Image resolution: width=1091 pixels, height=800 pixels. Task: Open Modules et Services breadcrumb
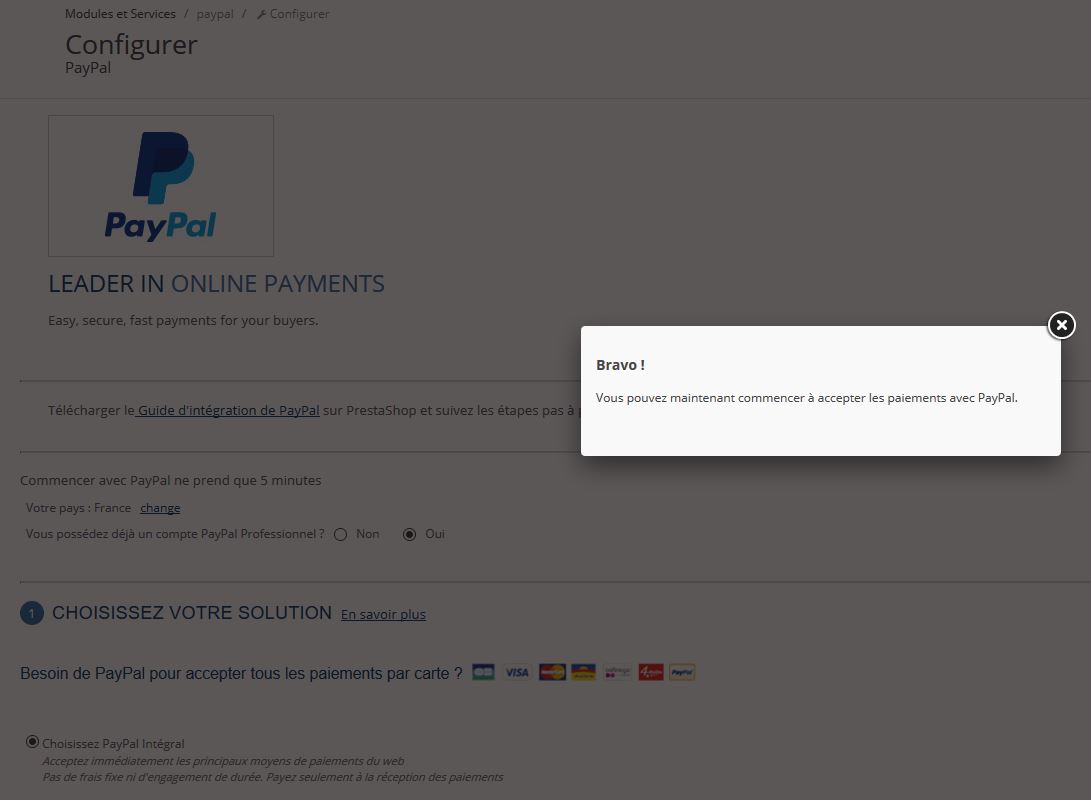pyautogui.click(x=120, y=14)
